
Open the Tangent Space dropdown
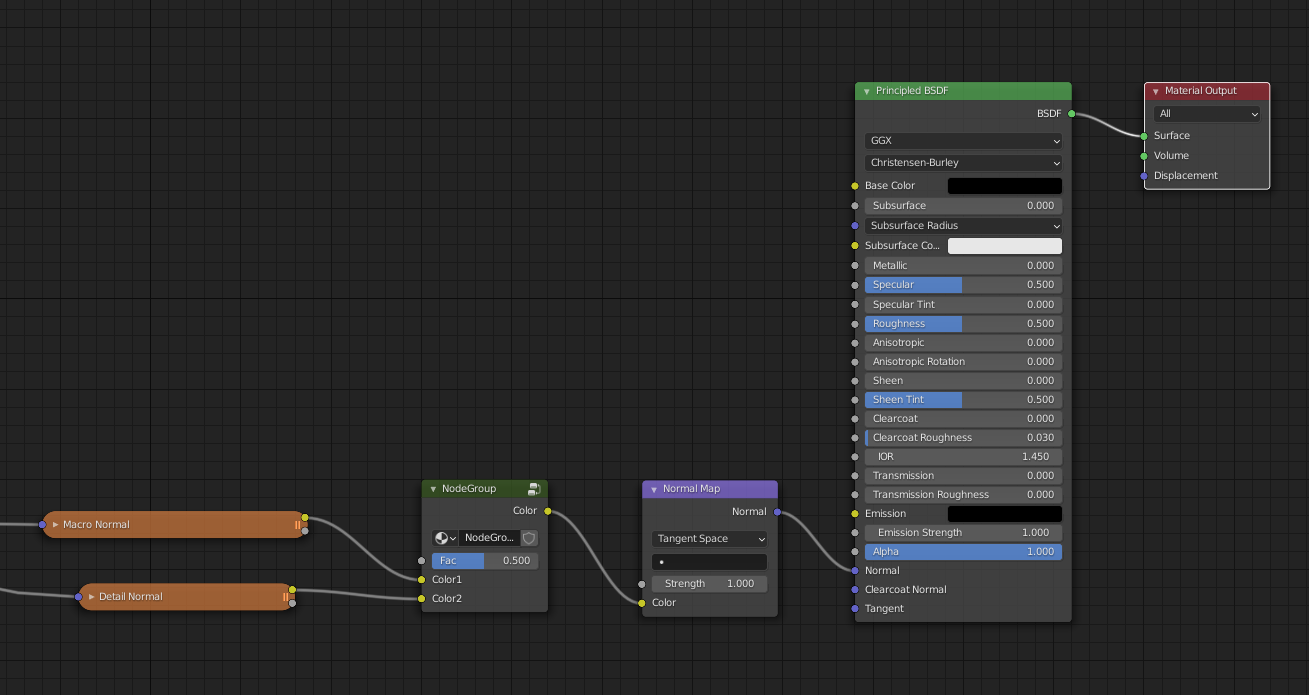[710, 539]
